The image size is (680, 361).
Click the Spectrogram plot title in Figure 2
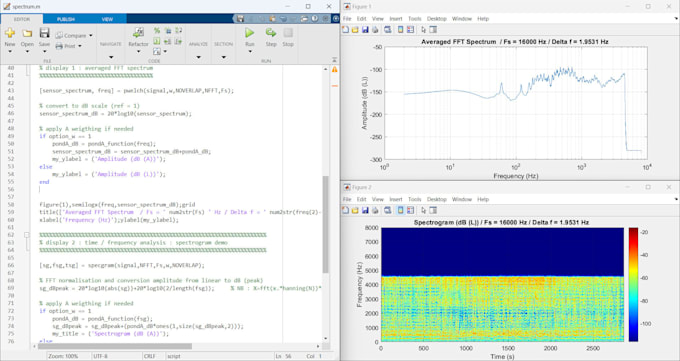click(x=501, y=222)
